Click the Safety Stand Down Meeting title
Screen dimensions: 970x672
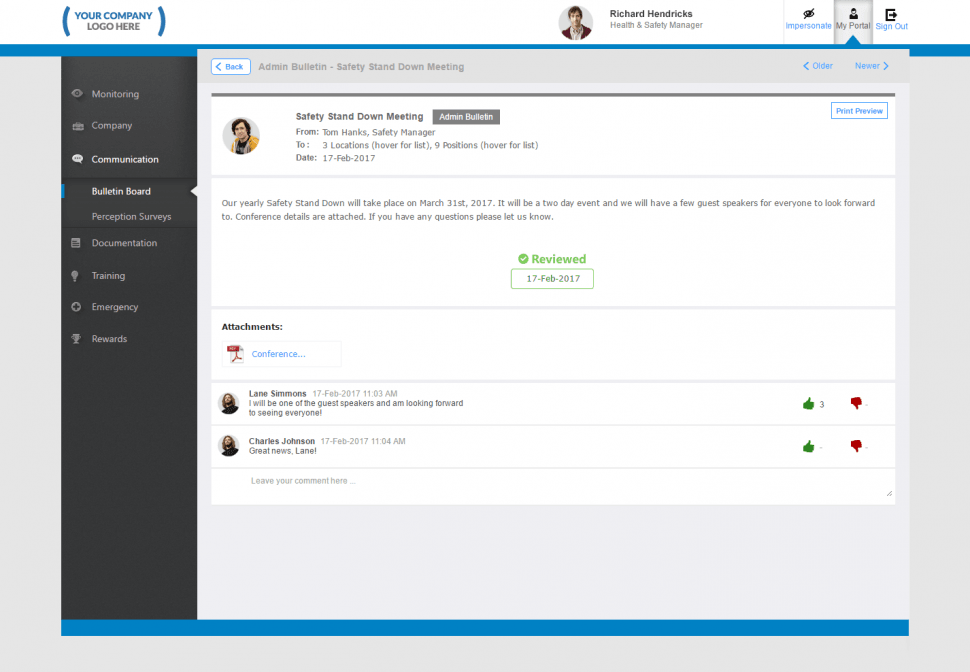tap(359, 116)
